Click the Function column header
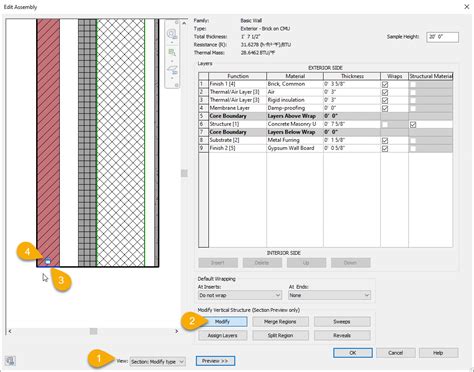Viewport: 474px width, 372px height. pyautogui.click(x=238, y=76)
